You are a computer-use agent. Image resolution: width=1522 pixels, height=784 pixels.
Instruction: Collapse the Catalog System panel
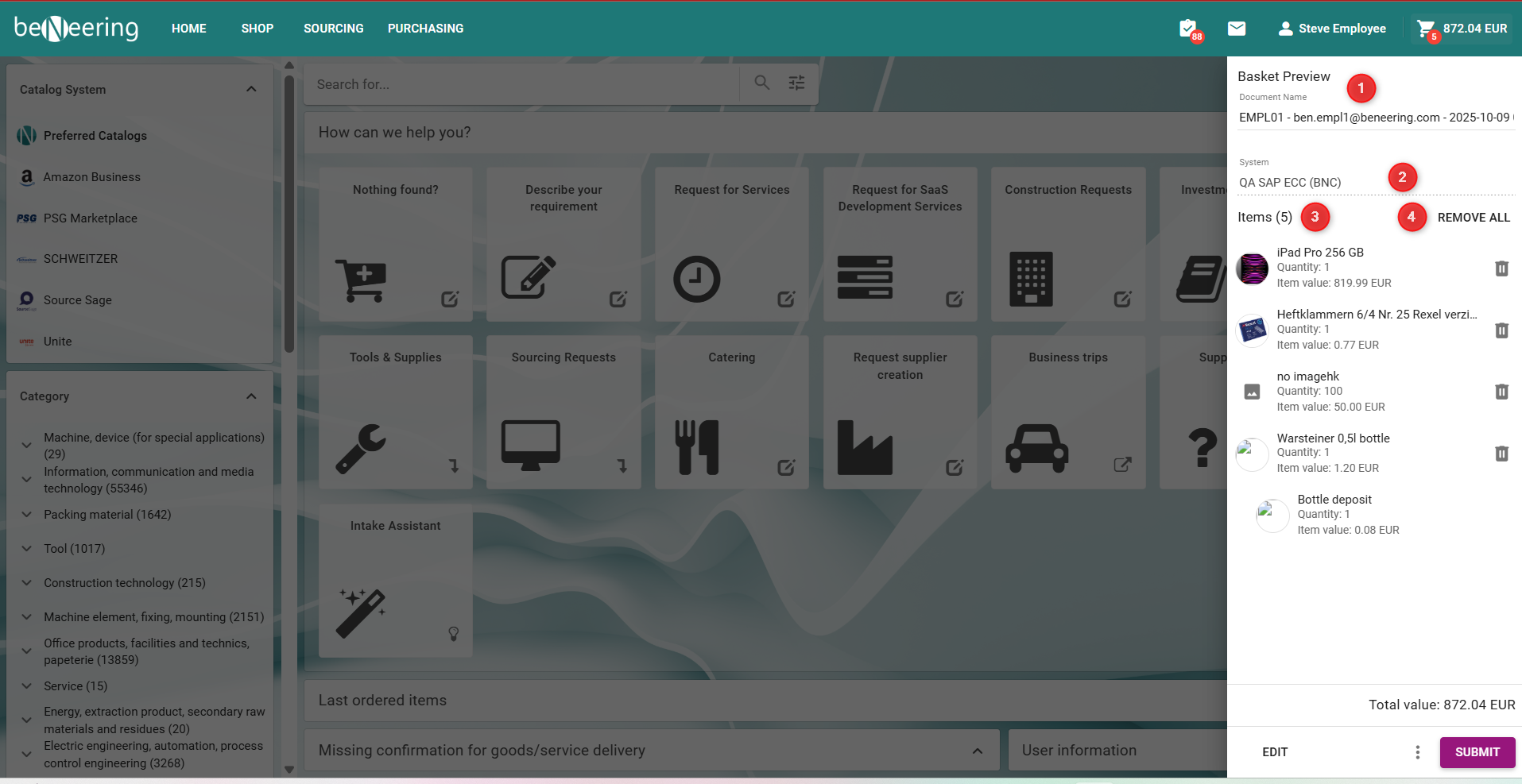[251, 89]
